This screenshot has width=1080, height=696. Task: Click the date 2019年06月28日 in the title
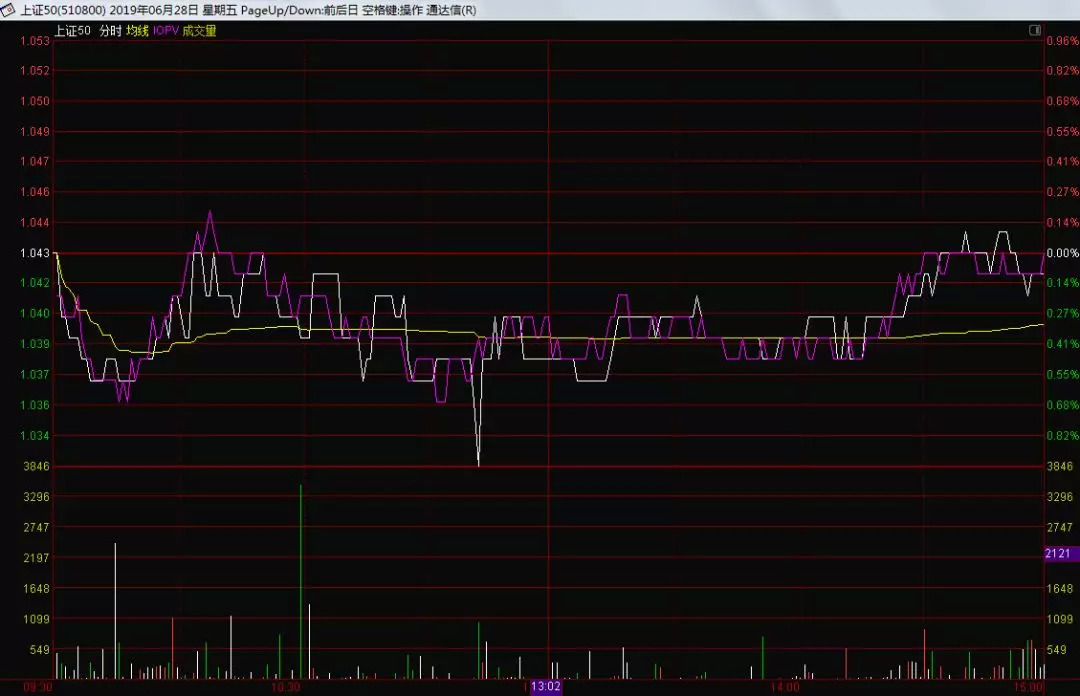coord(154,10)
